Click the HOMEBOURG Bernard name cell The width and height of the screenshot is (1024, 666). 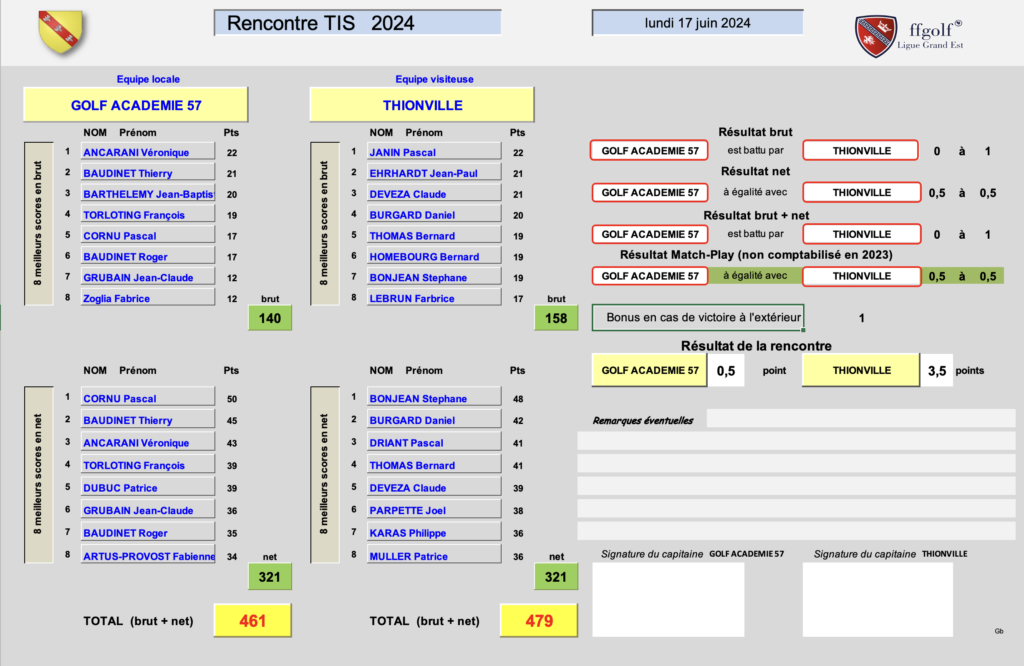(x=433, y=257)
